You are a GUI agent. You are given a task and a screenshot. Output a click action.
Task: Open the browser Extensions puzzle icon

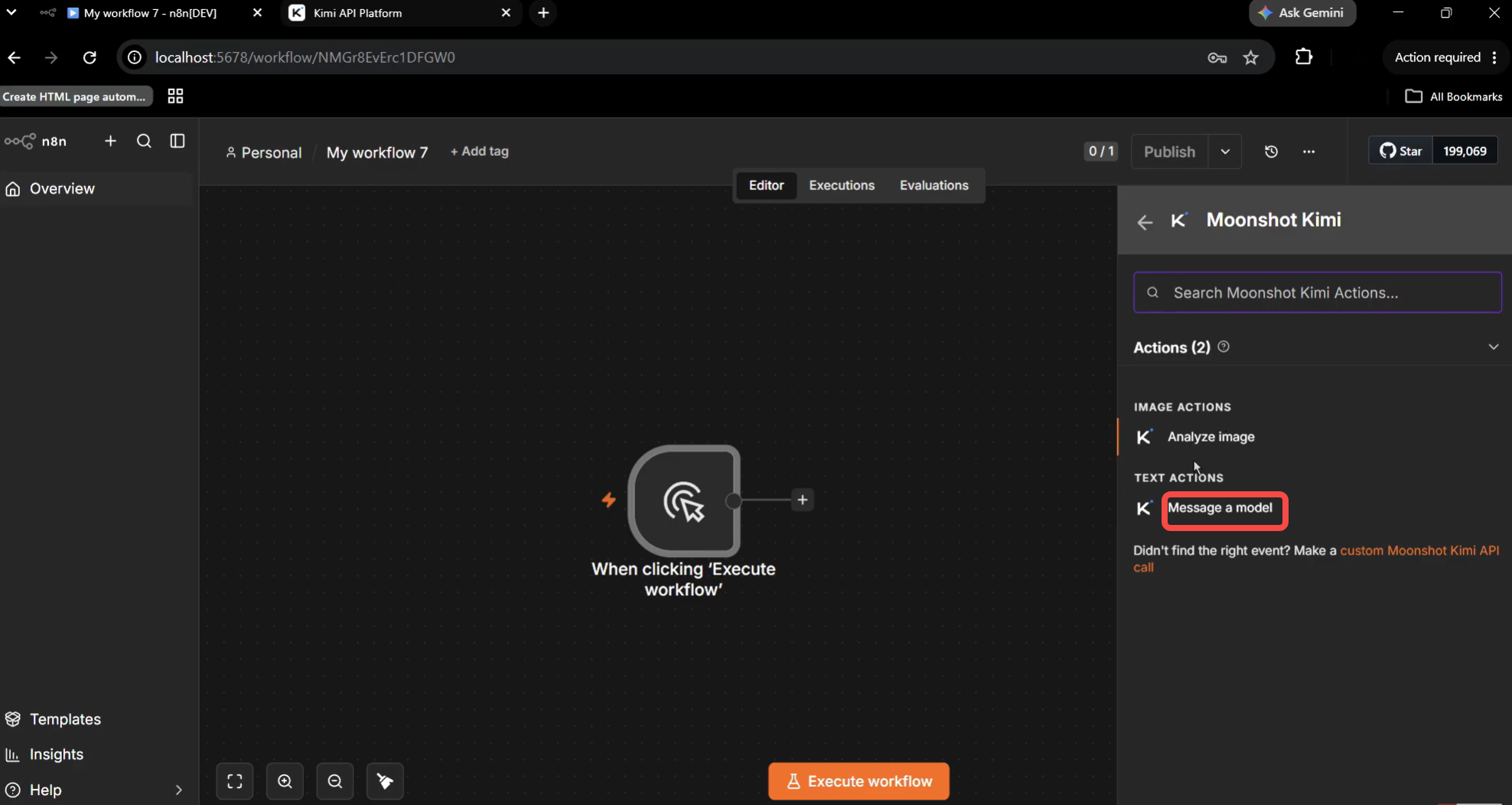(1304, 57)
